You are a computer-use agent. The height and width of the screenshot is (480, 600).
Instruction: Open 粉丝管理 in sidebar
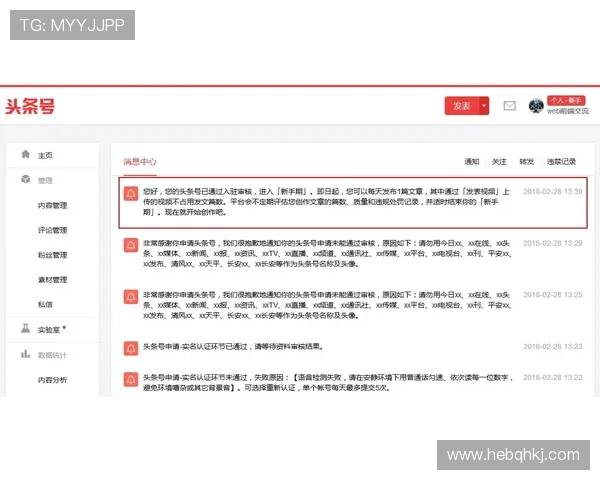pos(52,255)
